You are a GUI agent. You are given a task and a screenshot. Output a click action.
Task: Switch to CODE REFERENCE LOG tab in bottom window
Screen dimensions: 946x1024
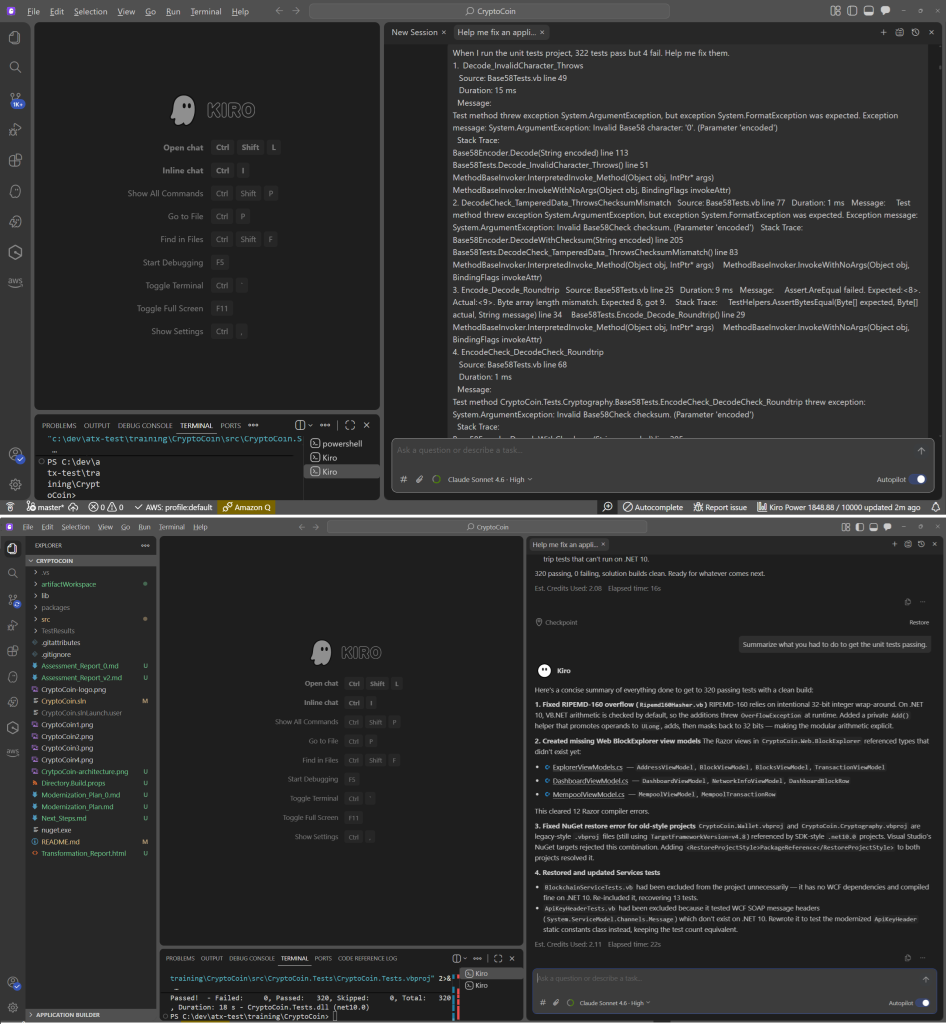click(368, 959)
